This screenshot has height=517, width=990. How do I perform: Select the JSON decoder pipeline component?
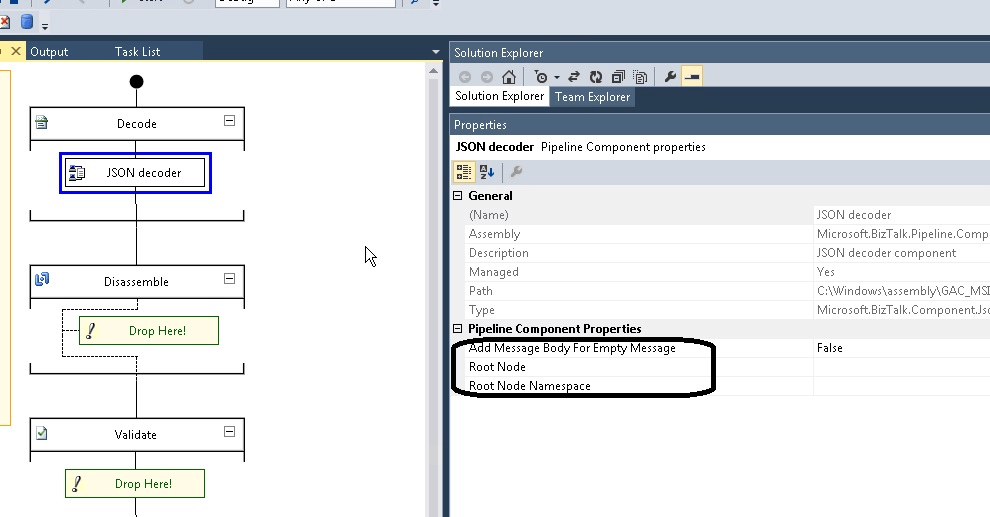tap(135, 173)
